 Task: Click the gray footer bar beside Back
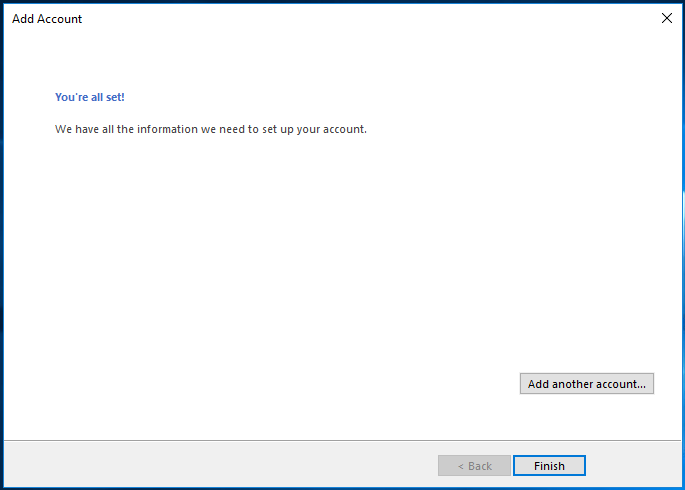pos(218,465)
